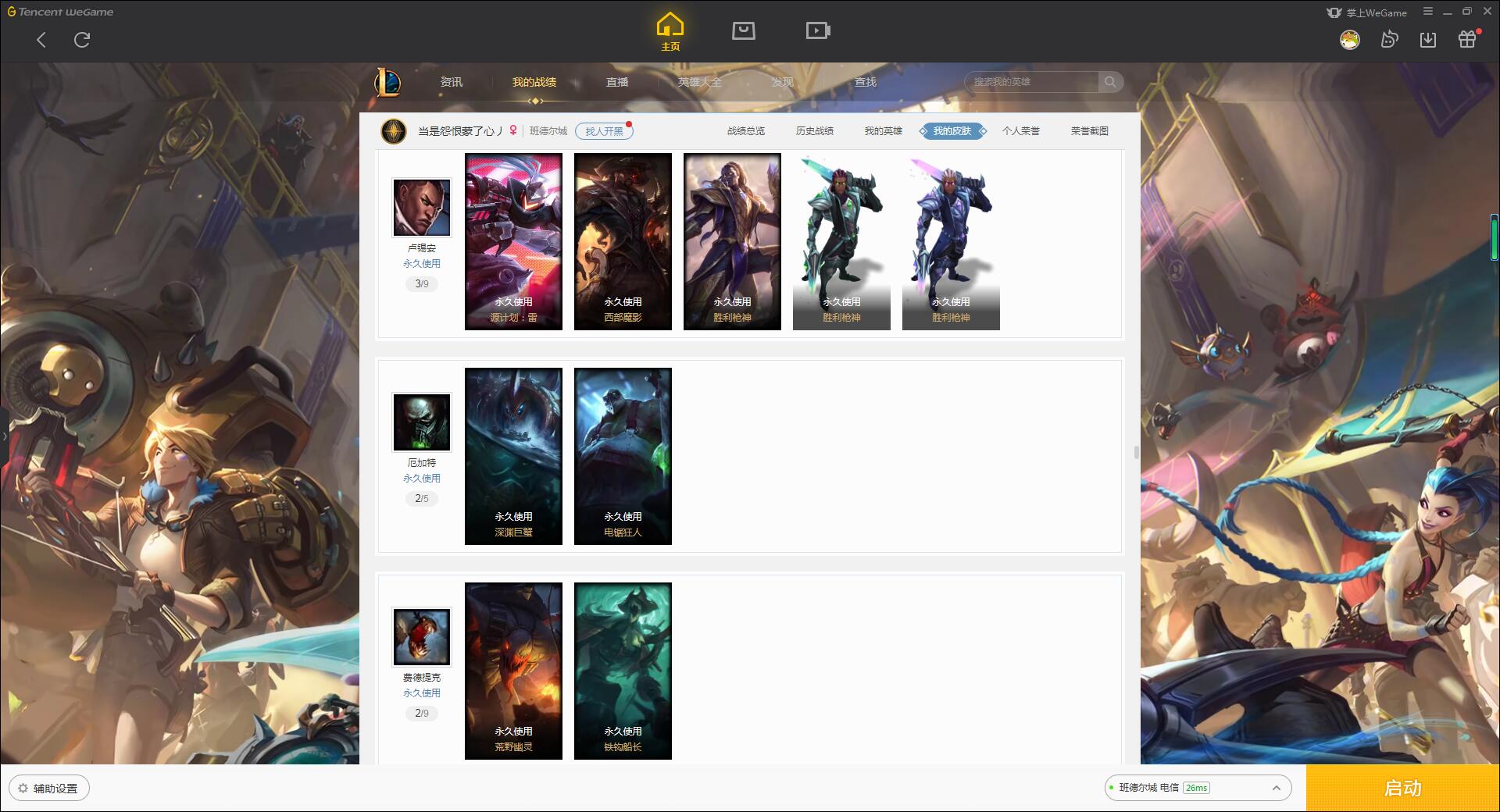Open the 辅助设置 button
This screenshot has width=1500, height=812.
coord(48,789)
